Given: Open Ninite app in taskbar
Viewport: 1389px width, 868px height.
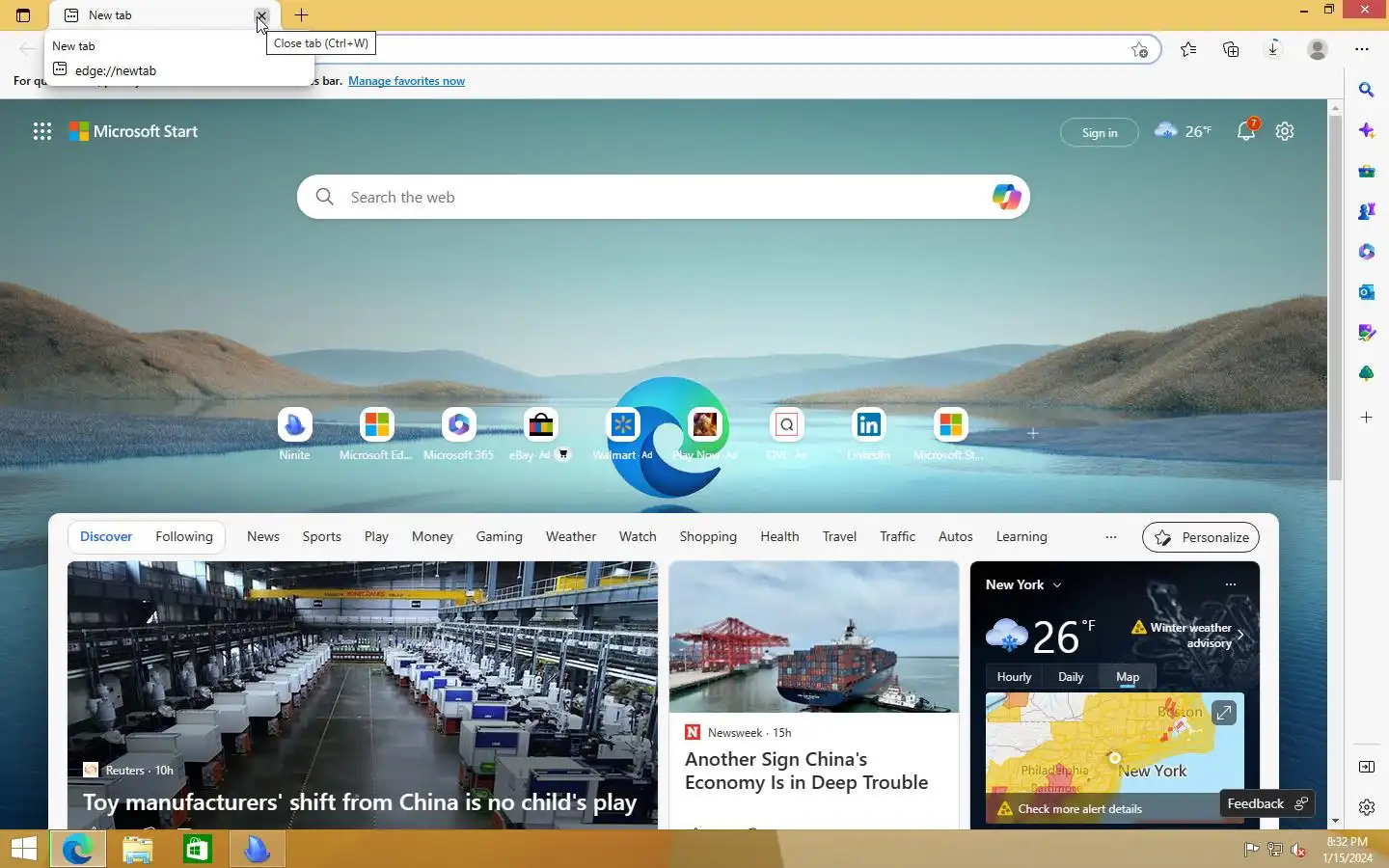Looking at the screenshot, I should click(257, 849).
